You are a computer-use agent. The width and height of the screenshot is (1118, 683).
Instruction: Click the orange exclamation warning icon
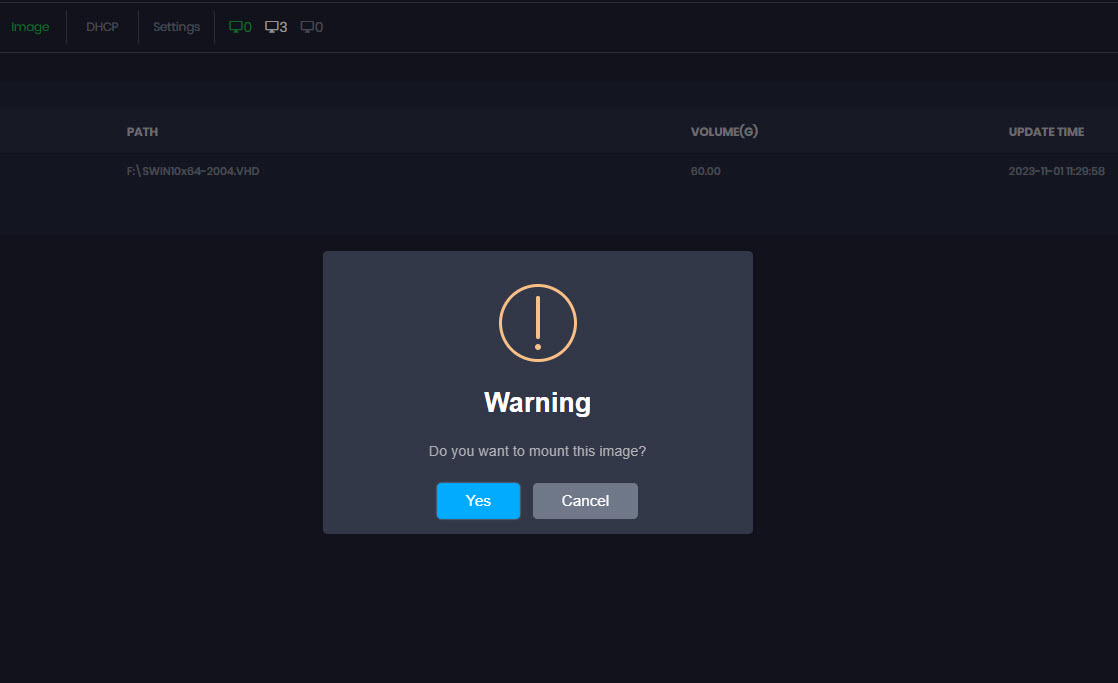[538, 323]
